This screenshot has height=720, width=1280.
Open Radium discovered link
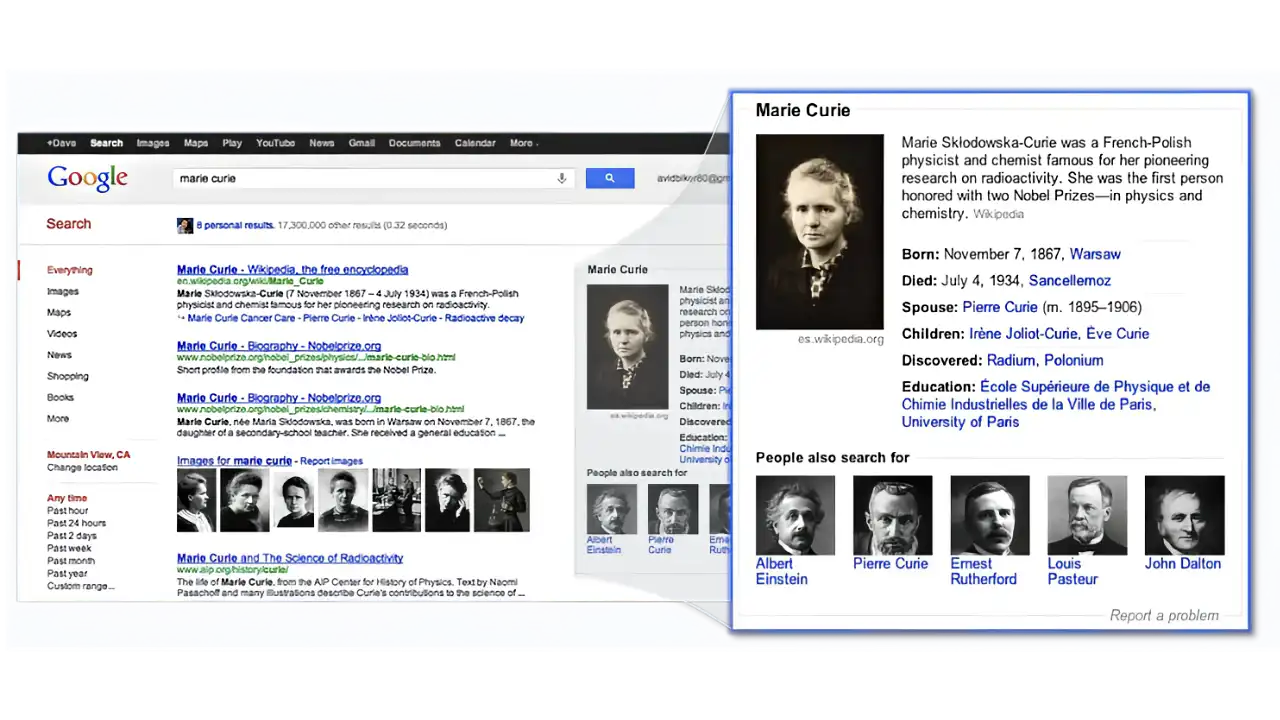1011,360
